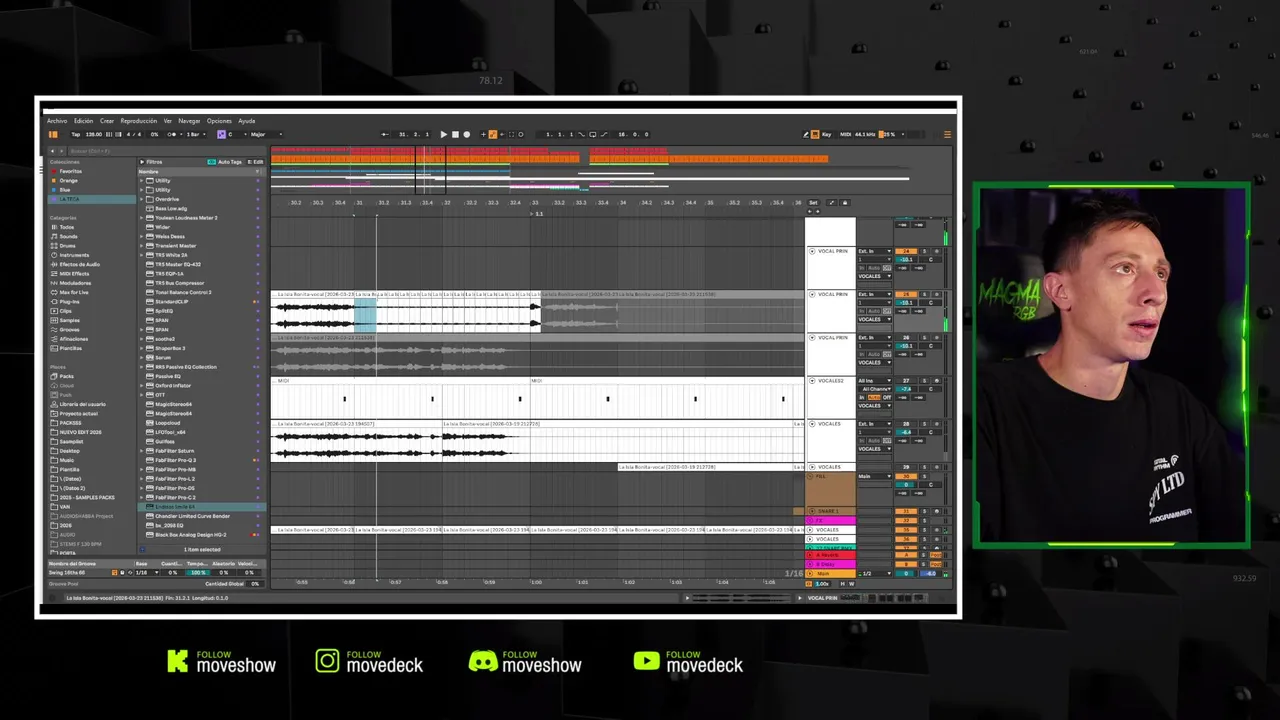Expand the Overdrive item in browser list
Screen dimensions: 1280x720
[x=142, y=199]
